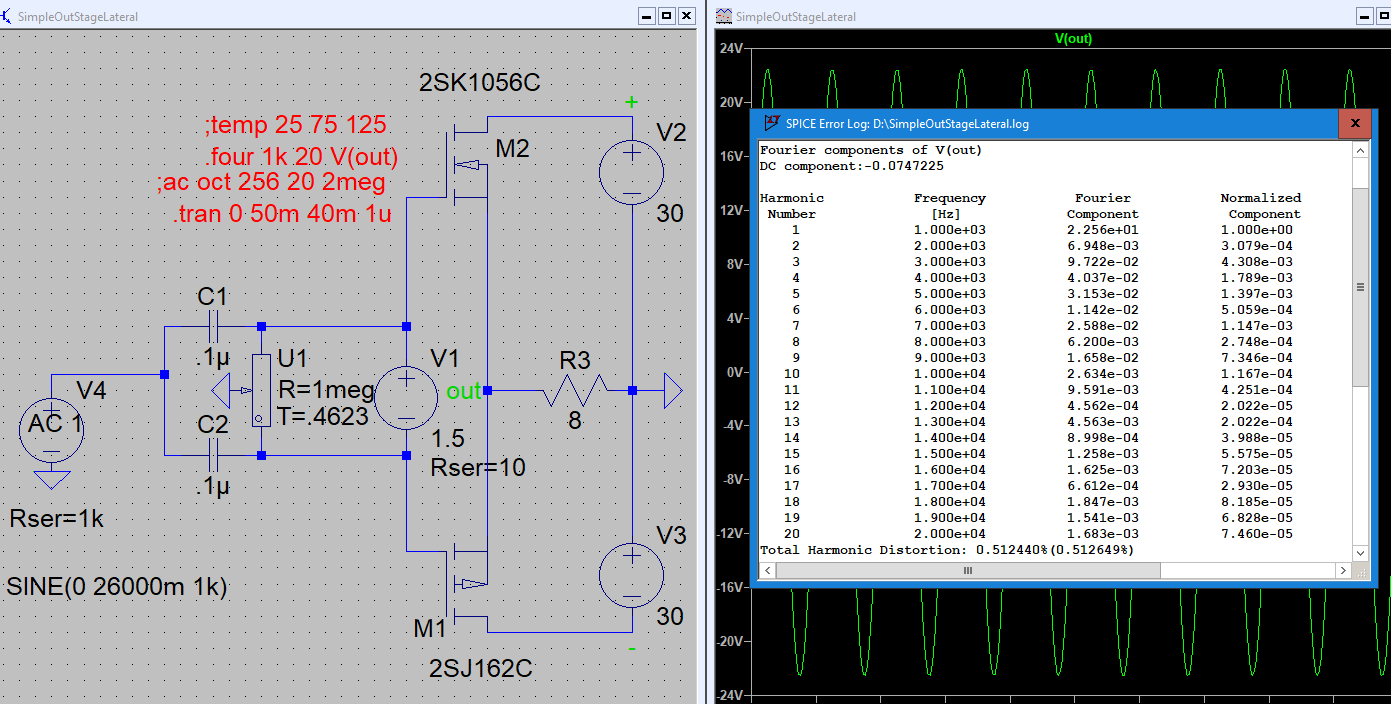Image resolution: width=1391 pixels, height=704 pixels.
Task: Click the R3 resistor symbol
Action: click(573, 391)
